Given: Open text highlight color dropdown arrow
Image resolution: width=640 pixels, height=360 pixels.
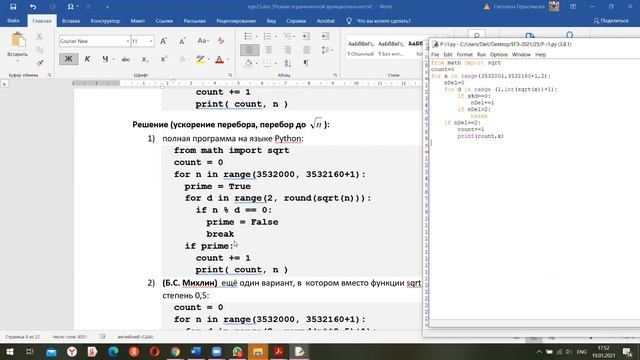Looking at the screenshot, I should (209, 60).
